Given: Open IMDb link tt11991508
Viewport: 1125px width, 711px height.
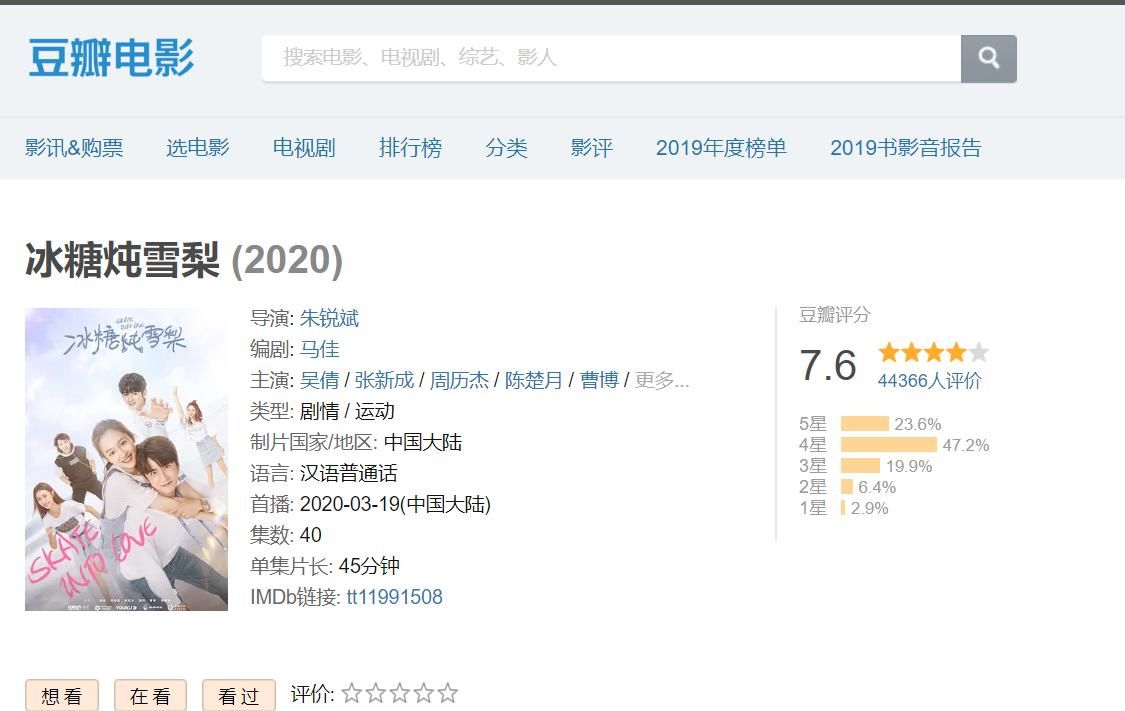Looking at the screenshot, I should [395, 597].
